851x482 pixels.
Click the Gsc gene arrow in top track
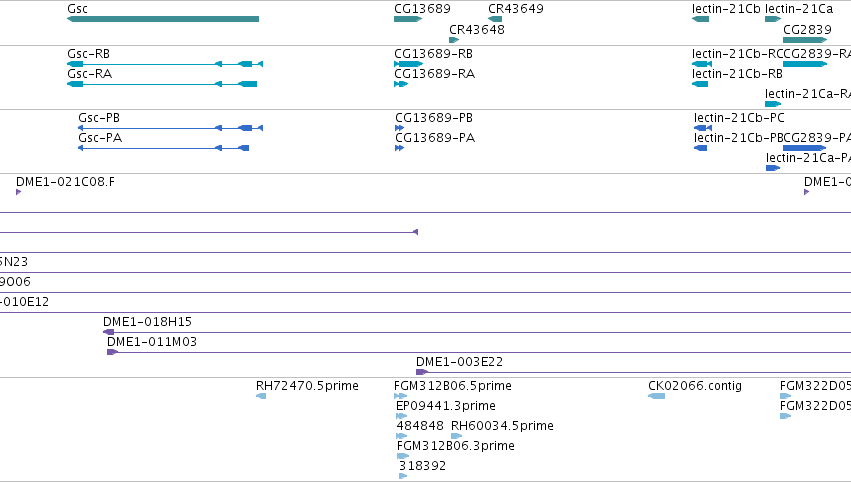163,19
